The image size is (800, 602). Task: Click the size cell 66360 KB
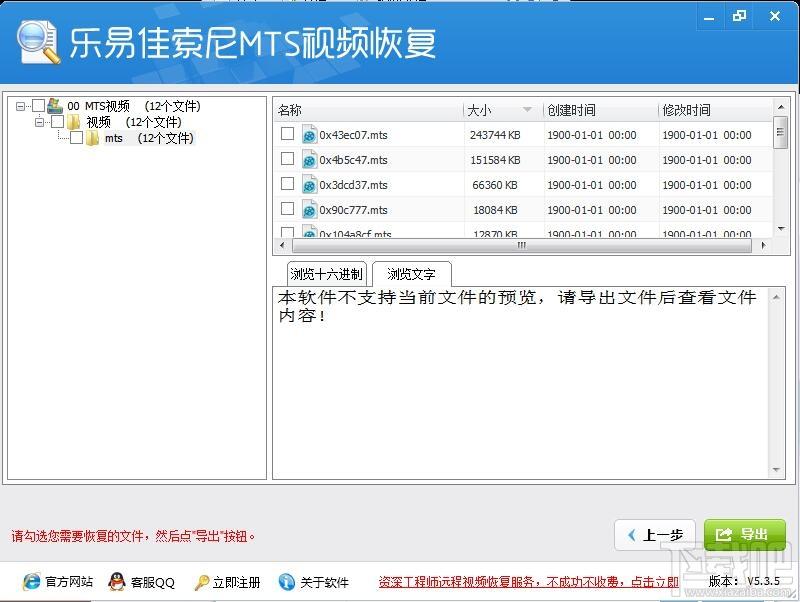495,185
